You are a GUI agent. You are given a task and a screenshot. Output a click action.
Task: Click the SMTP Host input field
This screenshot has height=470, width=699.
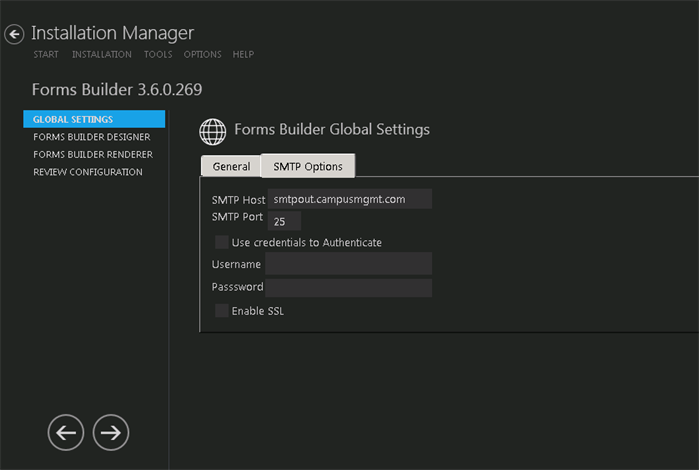(x=350, y=199)
